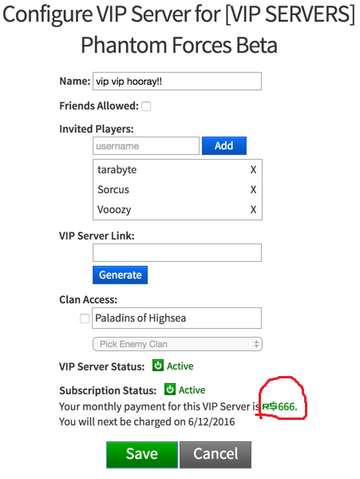
Task: Click the empty VIP Server Link field
Action: pyautogui.click(x=177, y=253)
